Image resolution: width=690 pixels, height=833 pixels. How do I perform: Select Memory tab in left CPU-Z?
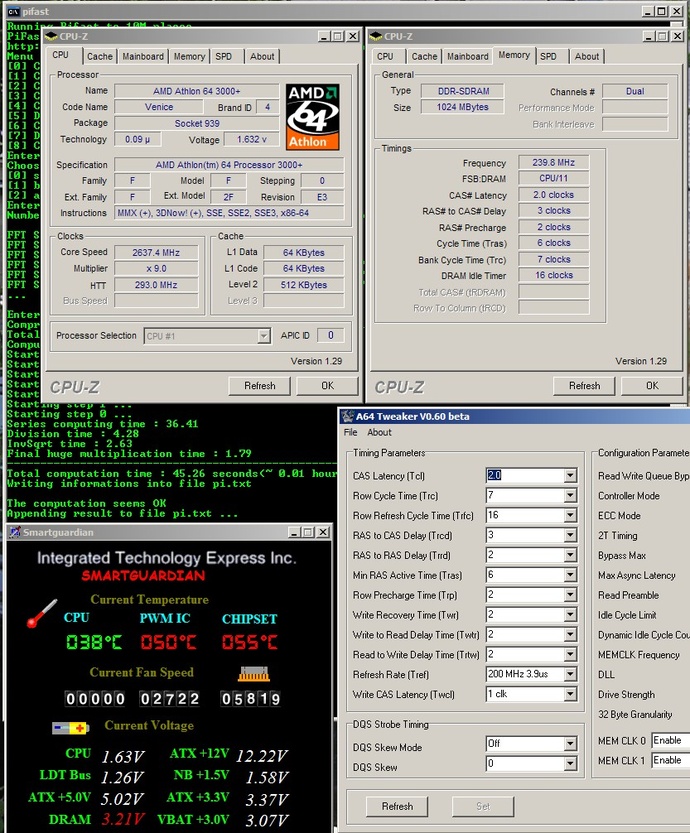point(189,56)
